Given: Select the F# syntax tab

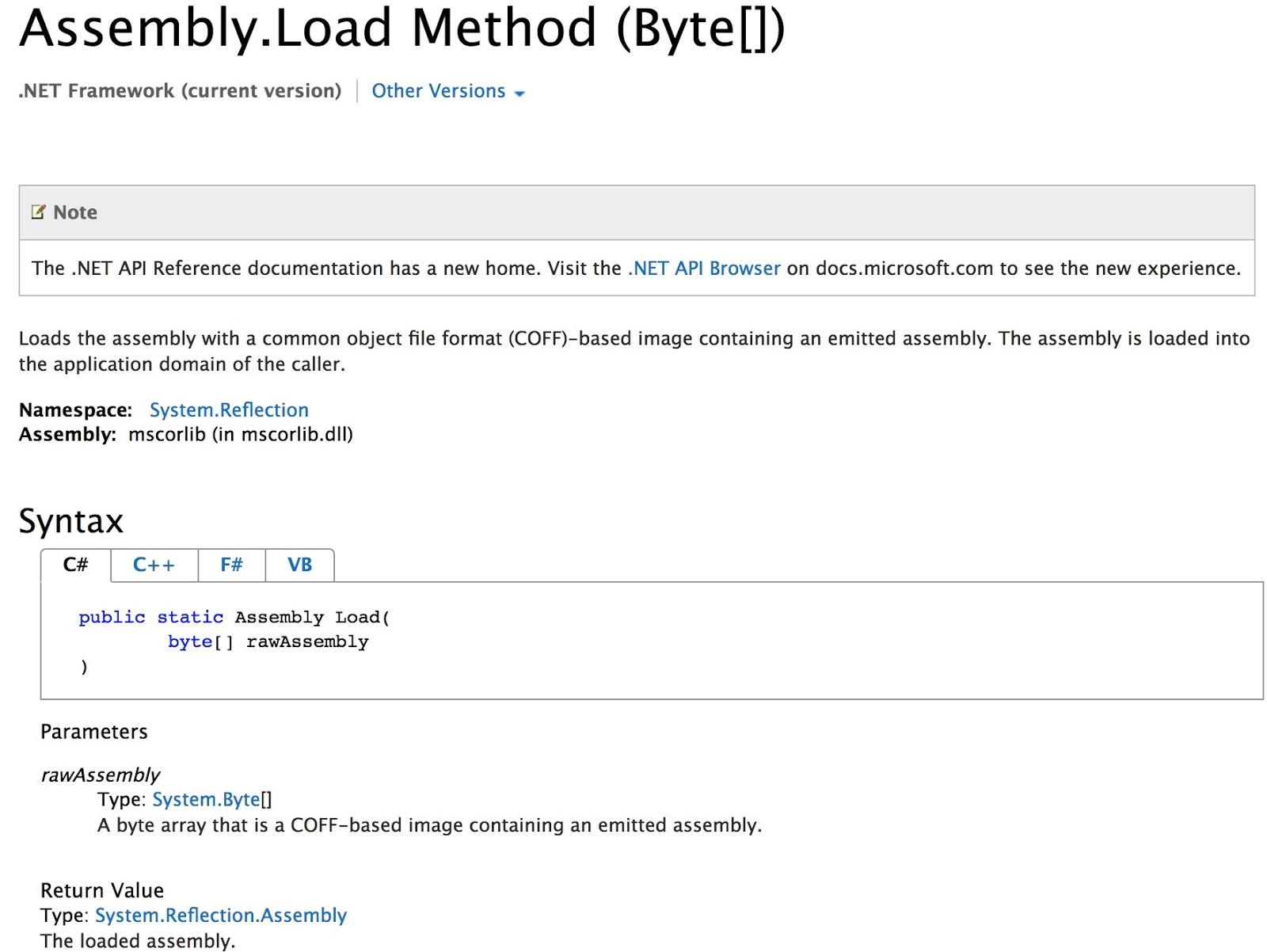Looking at the screenshot, I should pyautogui.click(x=230, y=565).
